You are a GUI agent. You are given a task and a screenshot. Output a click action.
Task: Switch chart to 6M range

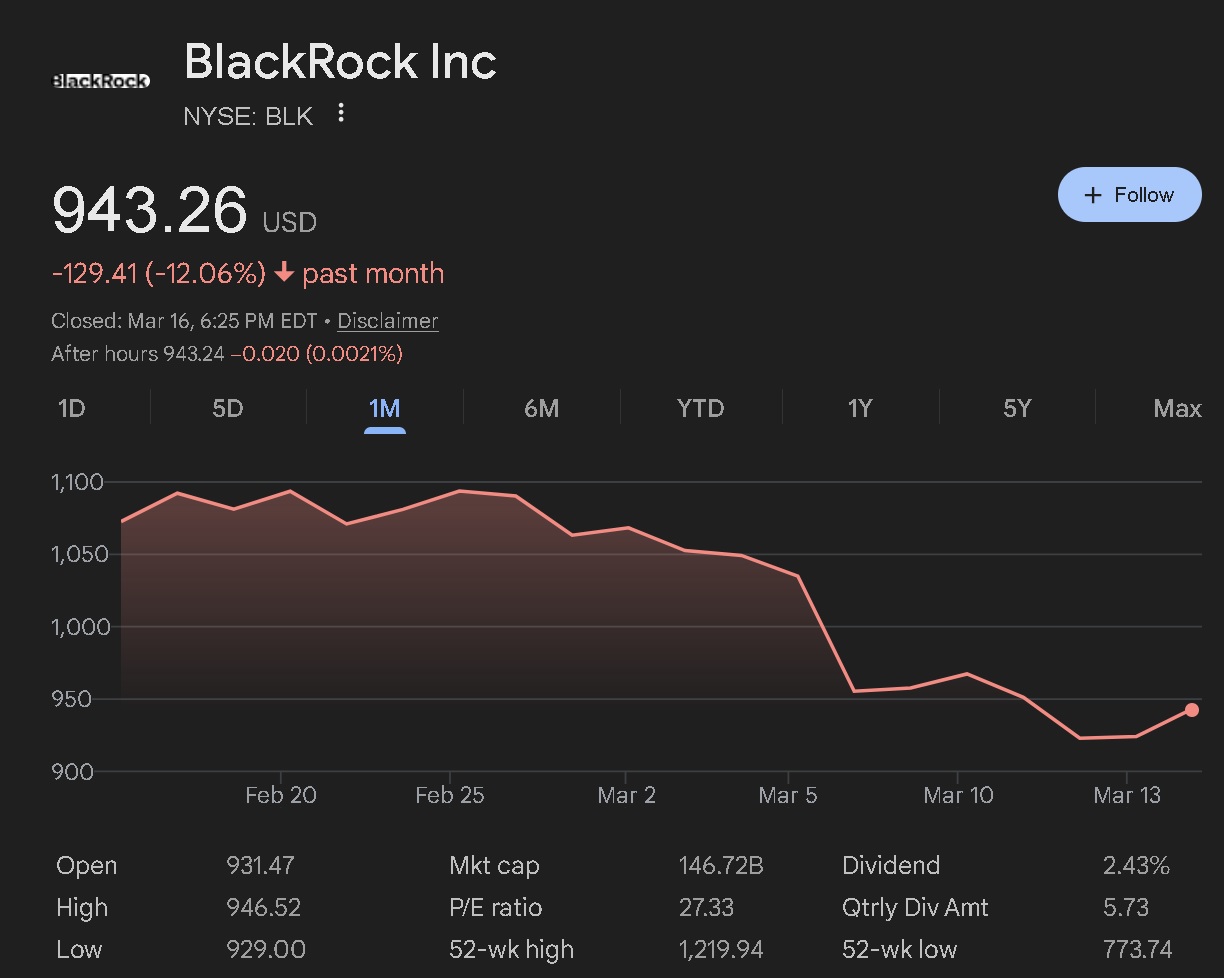coord(541,408)
